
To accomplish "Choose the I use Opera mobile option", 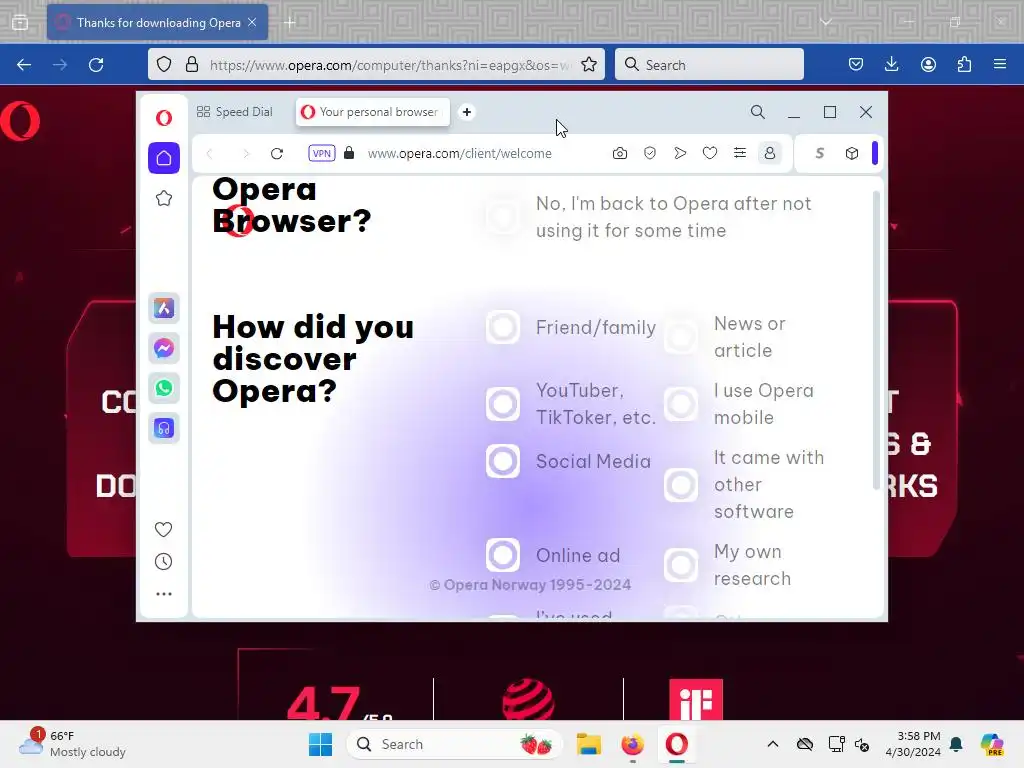I will (680, 404).
